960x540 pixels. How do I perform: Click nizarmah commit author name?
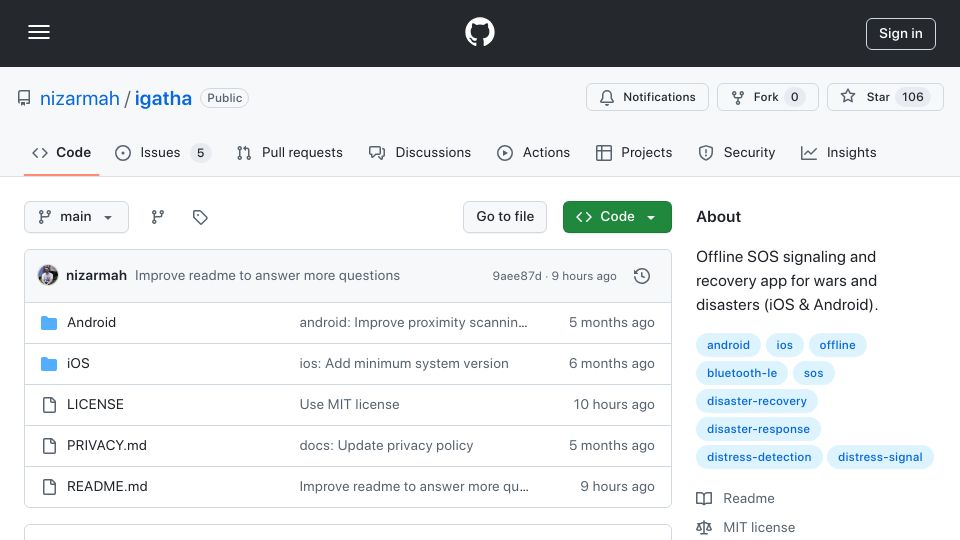coord(96,276)
